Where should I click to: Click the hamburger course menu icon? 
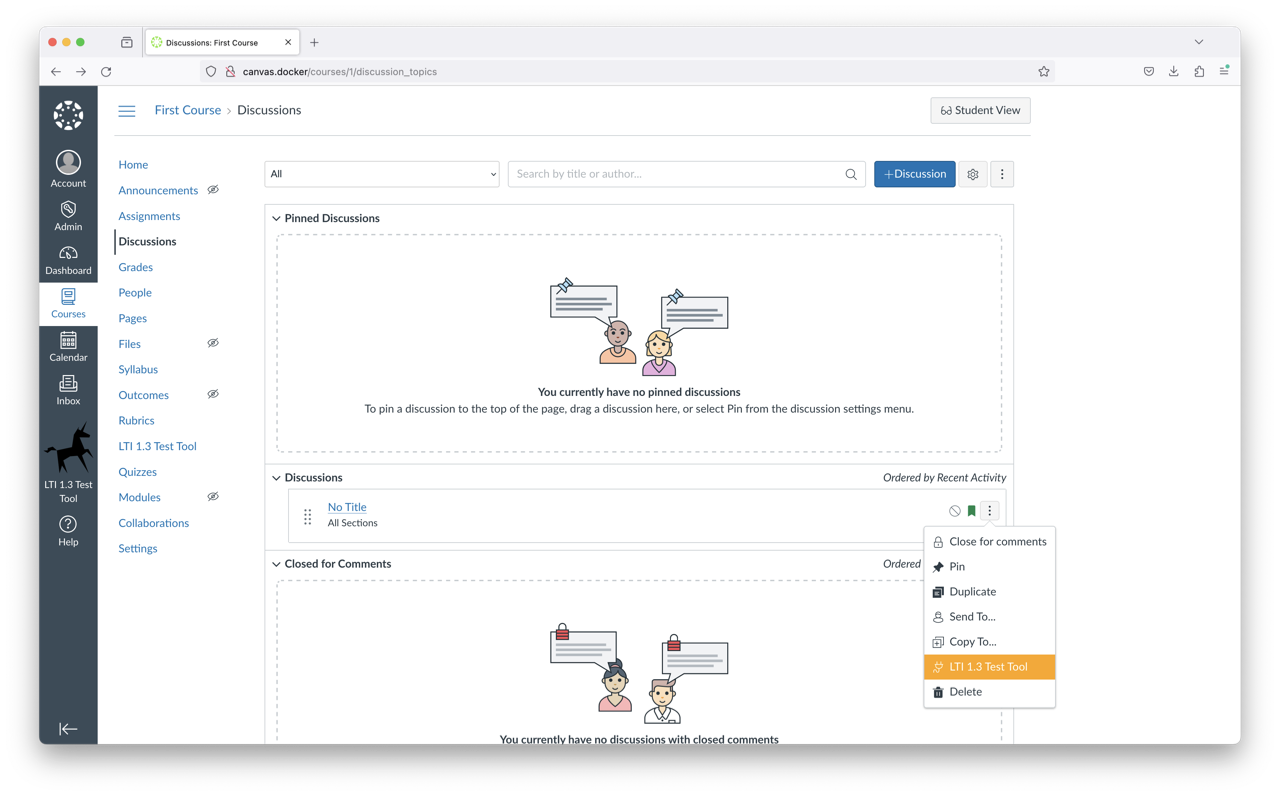pos(127,111)
